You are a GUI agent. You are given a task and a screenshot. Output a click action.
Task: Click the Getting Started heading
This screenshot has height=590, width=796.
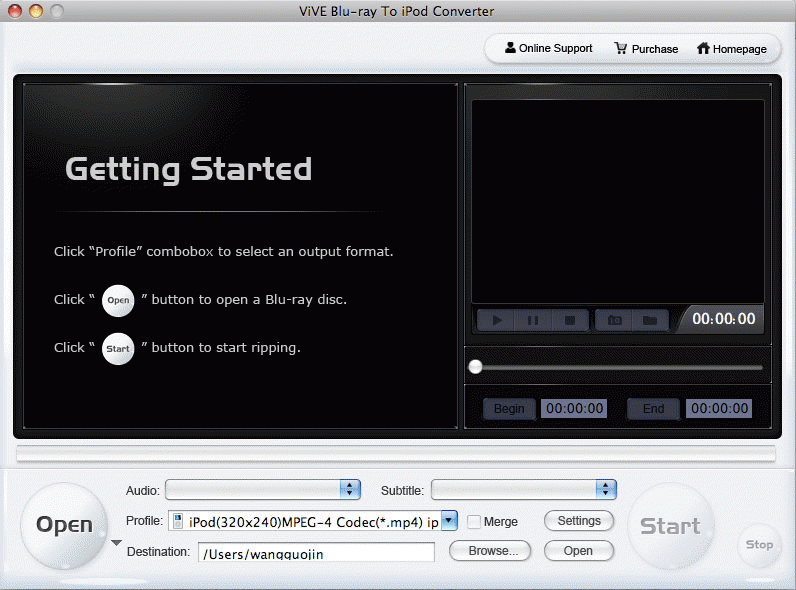point(188,170)
